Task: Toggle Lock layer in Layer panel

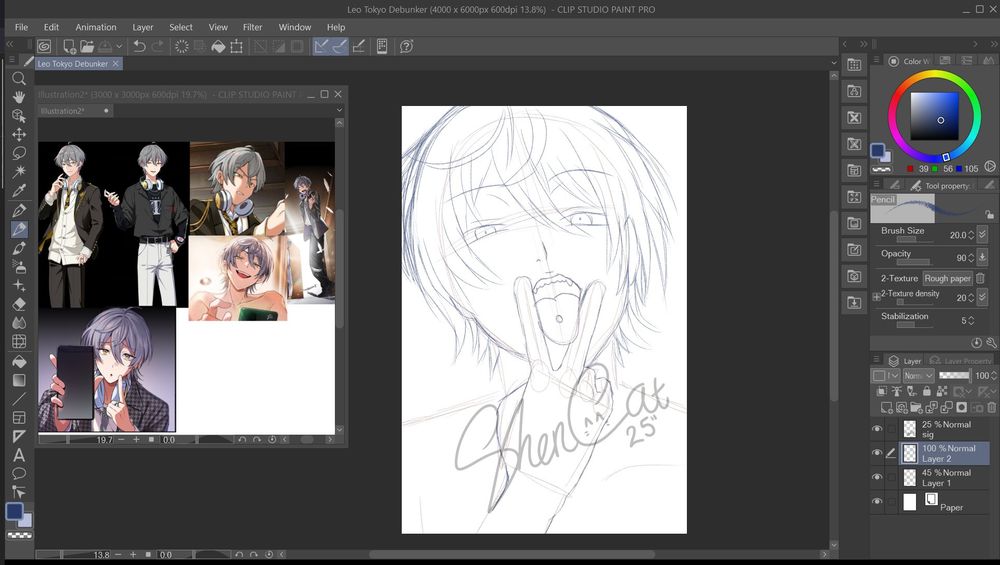Action: [x=927, y=391]
